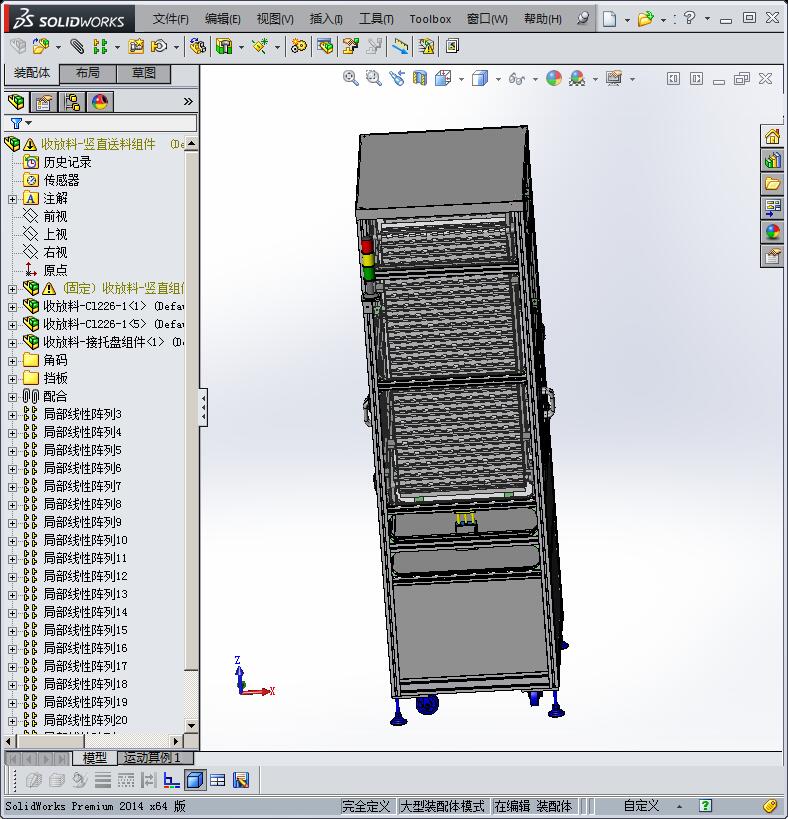This screenshot has height=819, width=788.
Task: Select the 原点 origin item
Action: pyautogui.click(x=55, y=271)
